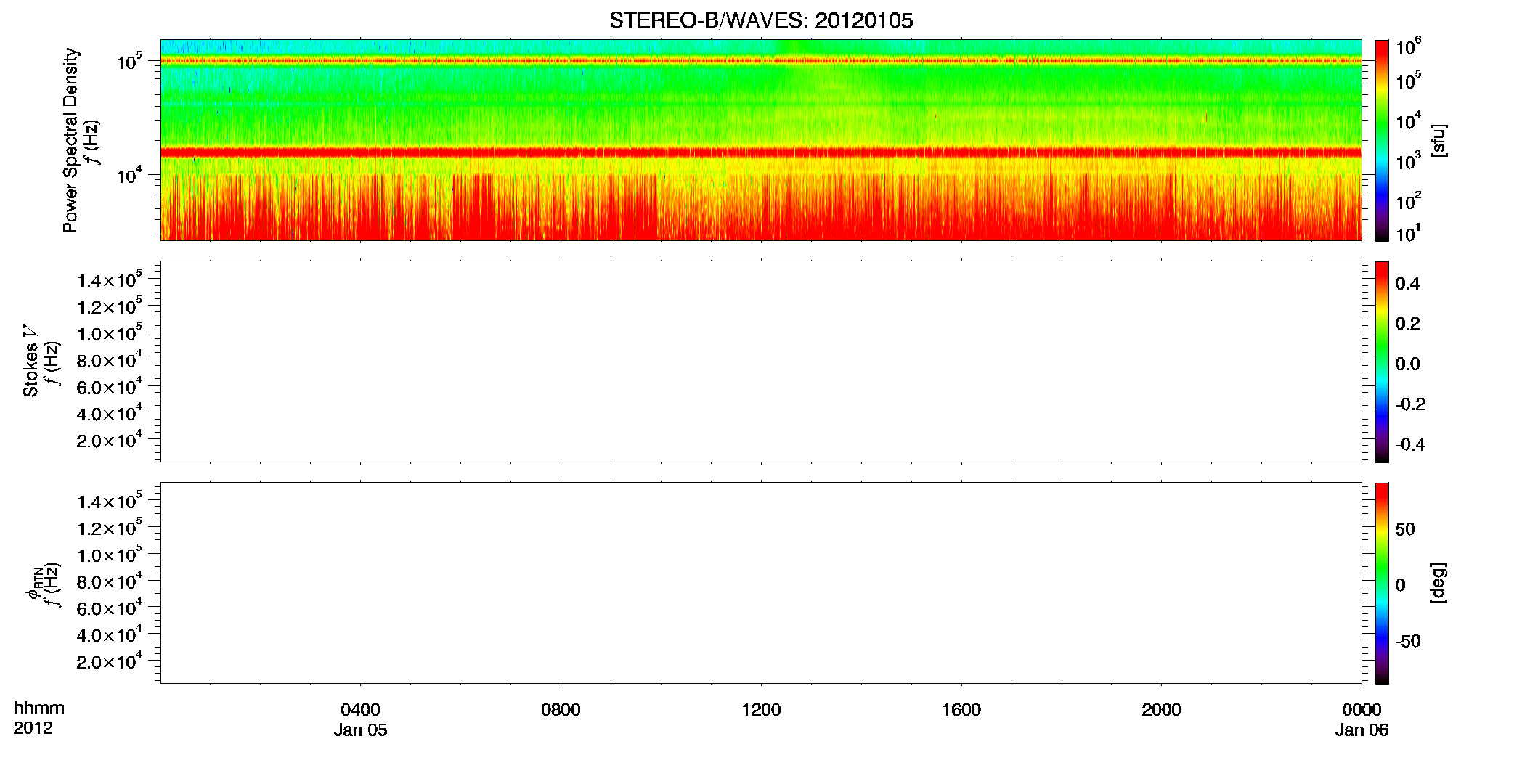The width and height of the screenshot is (1522, 784).
Task: Click the 0800 time axis label
Action: [561, 710]
